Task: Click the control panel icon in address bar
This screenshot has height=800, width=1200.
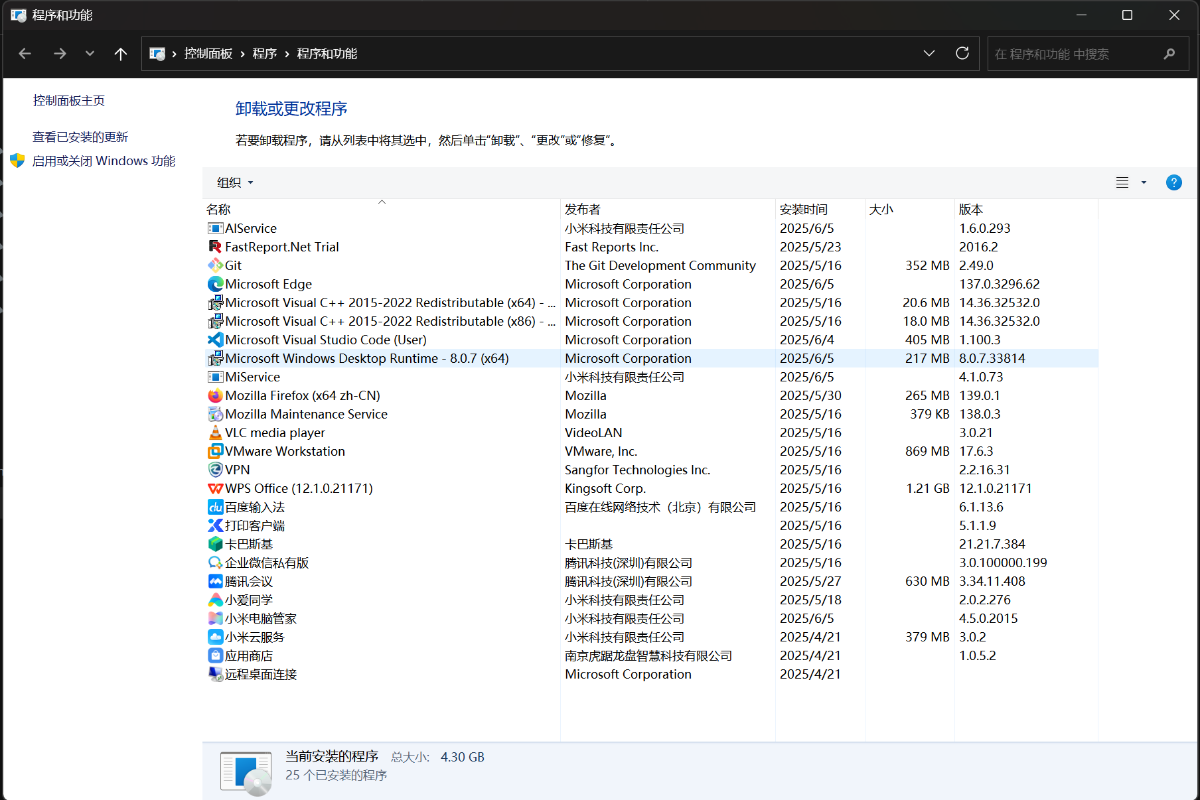Action: (x=157, y=54)
